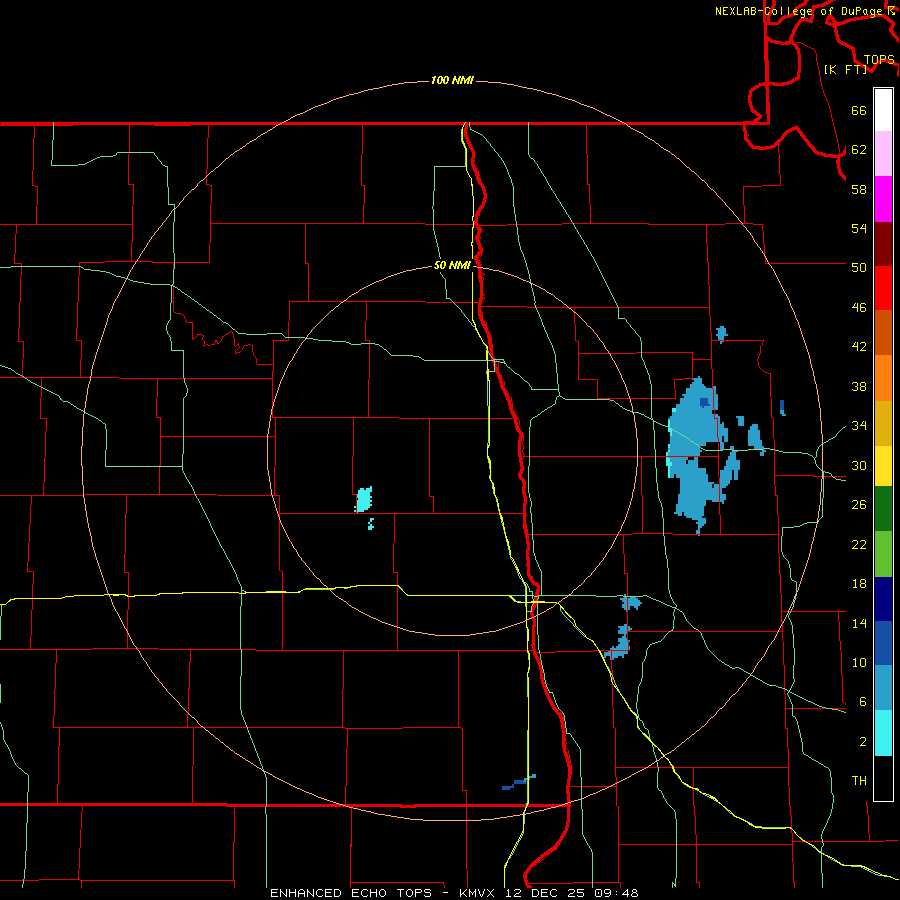The height and width of the screenshot is (900, 900).
Task: Click the TOPS legend title
Action: coord(879,60)
